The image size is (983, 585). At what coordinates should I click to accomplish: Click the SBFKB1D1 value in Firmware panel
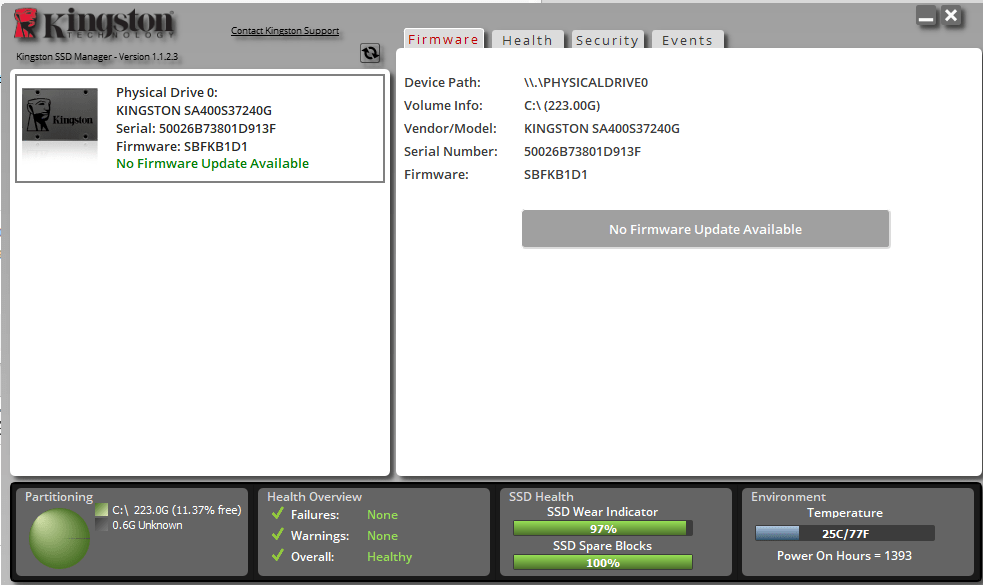tap(555, 174)
